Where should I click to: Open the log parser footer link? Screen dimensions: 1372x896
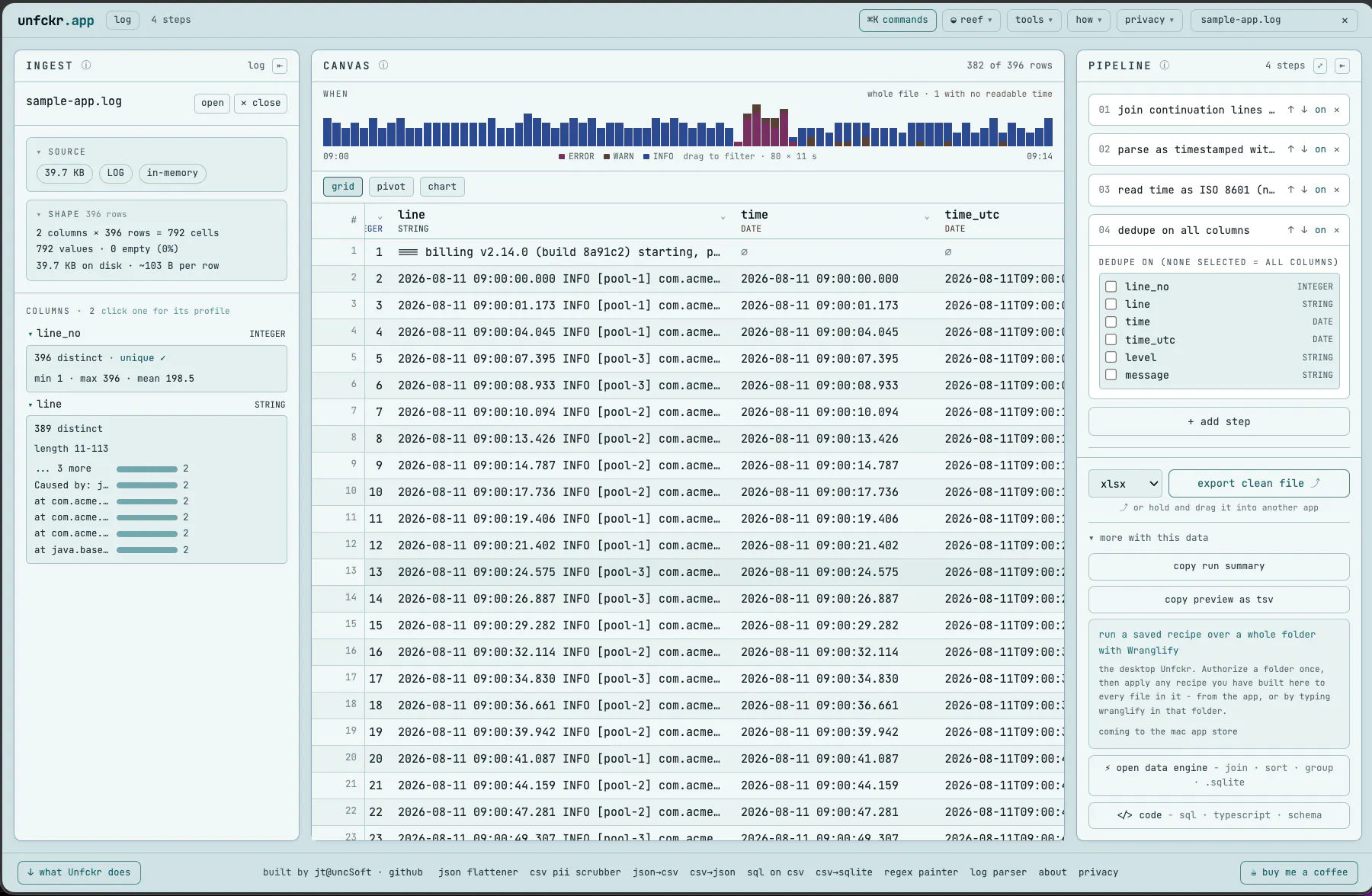tap(998, 872)
